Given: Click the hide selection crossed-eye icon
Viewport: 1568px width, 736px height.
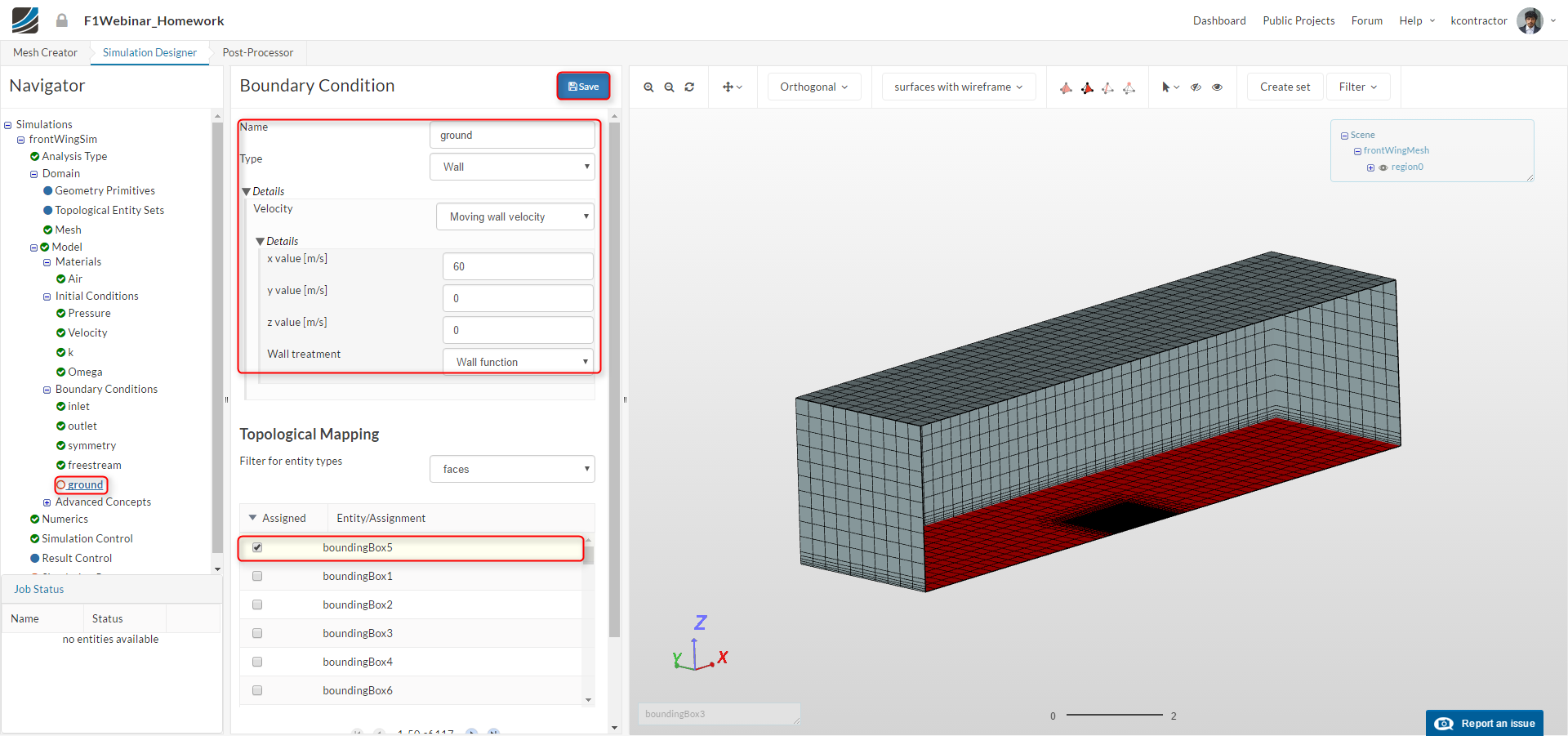Looking at the screenshot, I should [x=1196, y=87].
